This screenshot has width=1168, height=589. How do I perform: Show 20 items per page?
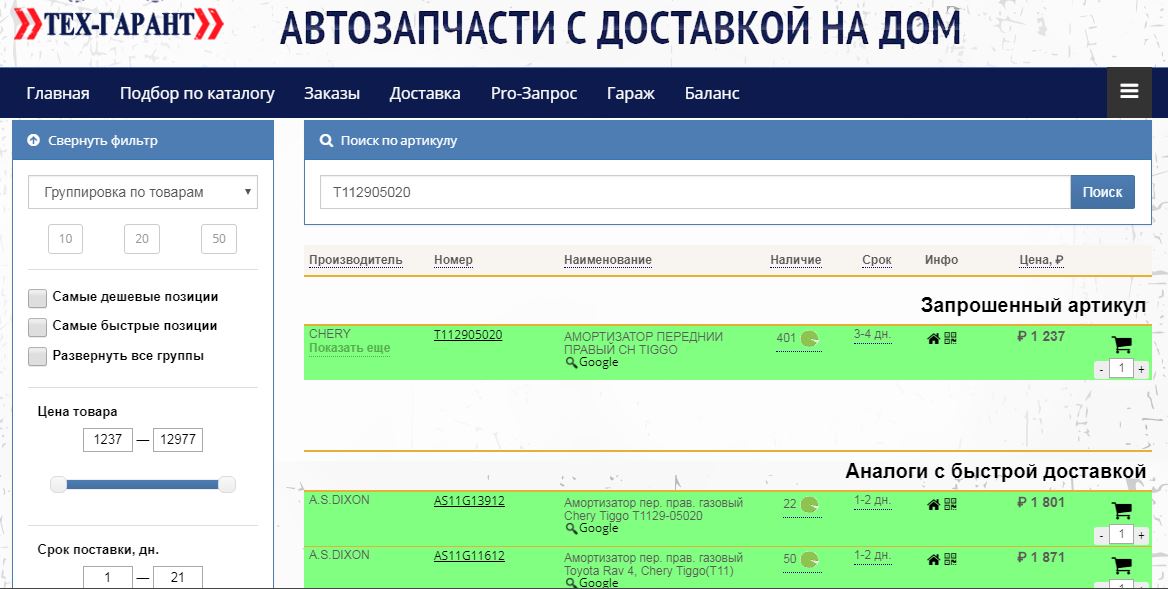pos(142,239)
